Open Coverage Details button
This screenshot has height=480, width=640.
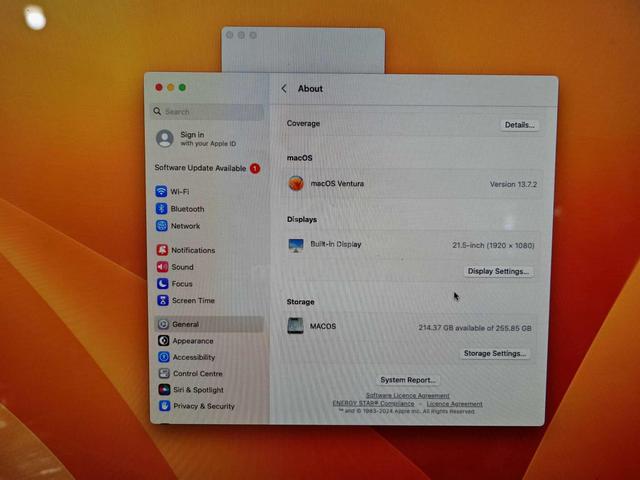click(x=520, y=125)
